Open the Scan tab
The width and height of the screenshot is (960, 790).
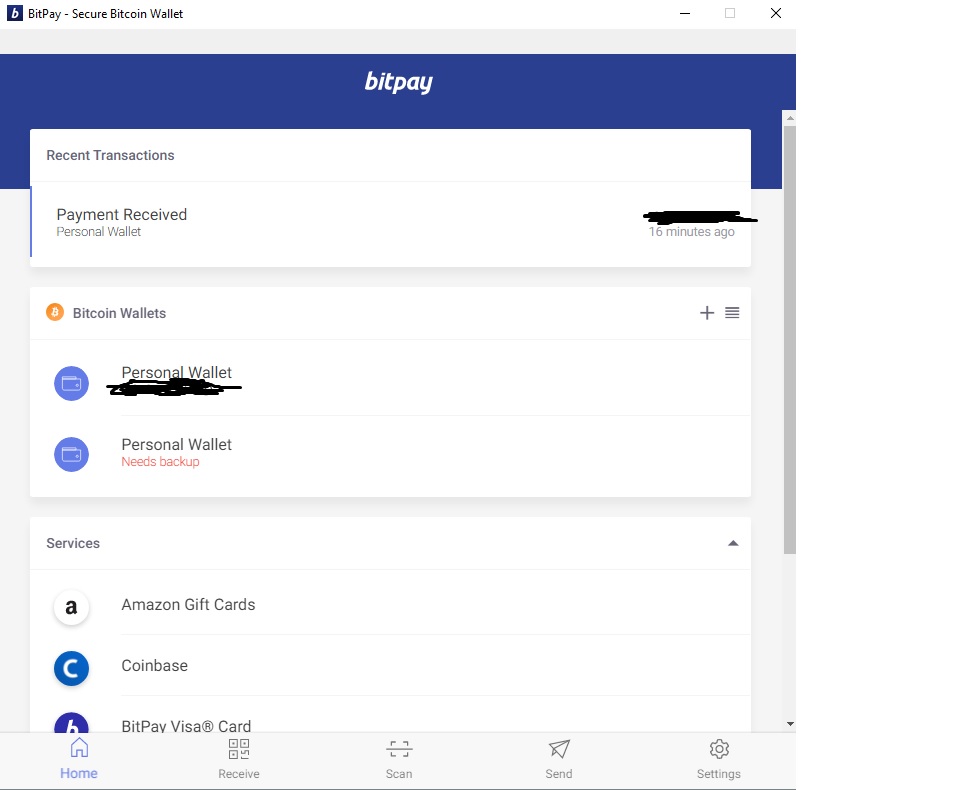(399, 759)
